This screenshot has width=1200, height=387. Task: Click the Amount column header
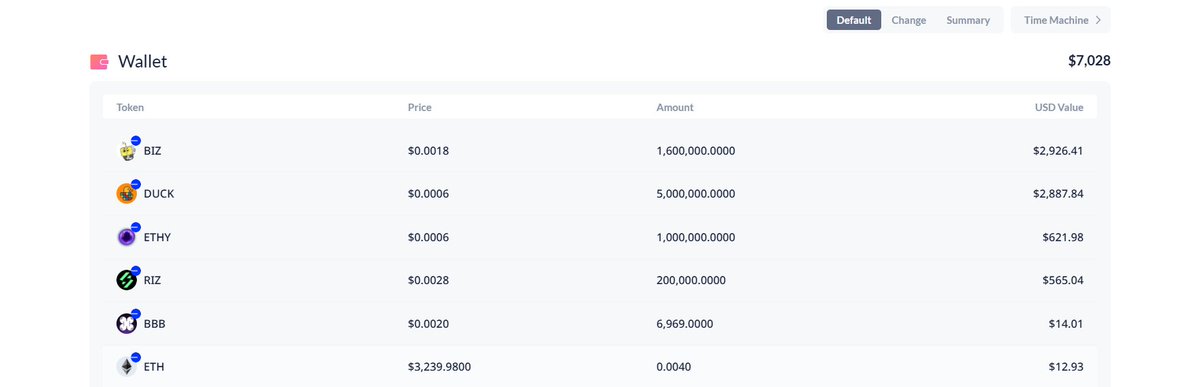coord(674,107)
